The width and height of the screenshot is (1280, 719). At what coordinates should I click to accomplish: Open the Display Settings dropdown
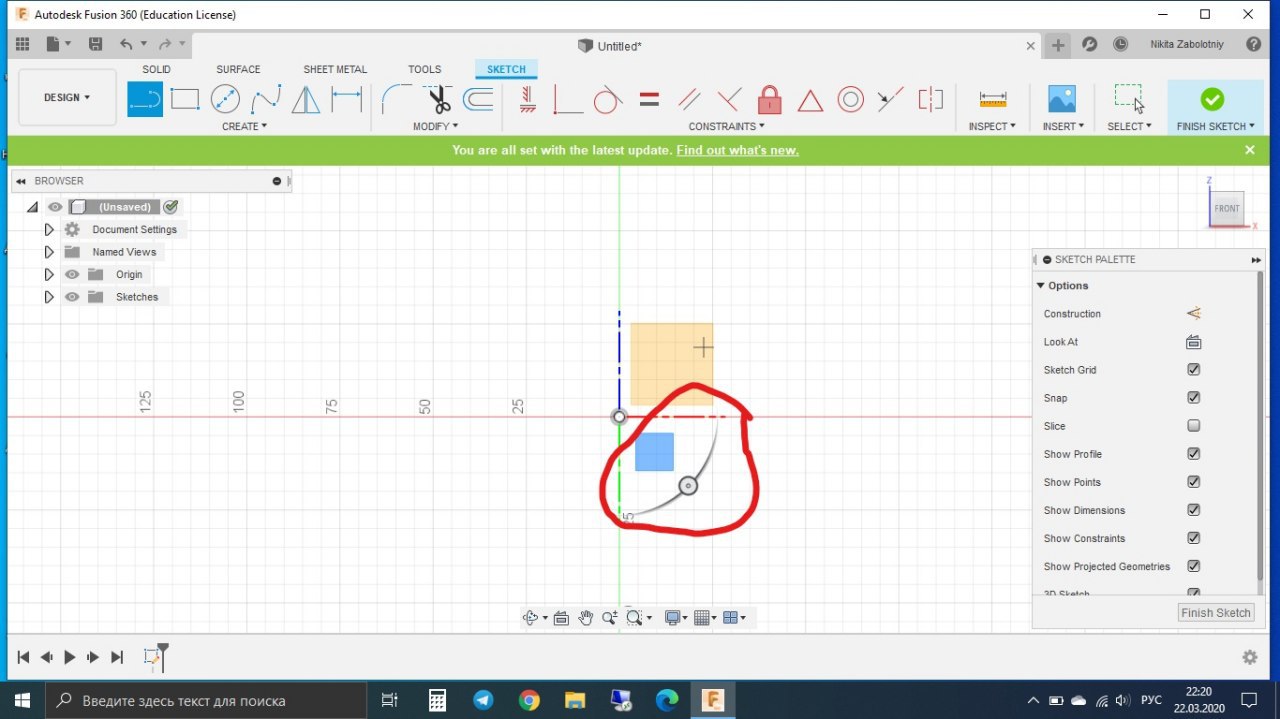click(678, 618)
